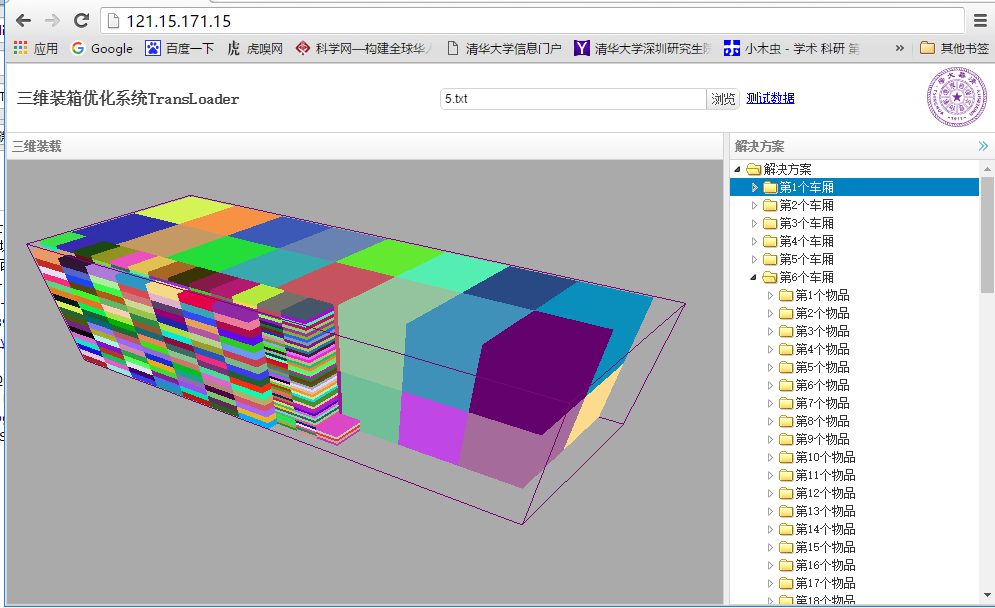Collapse the 第6个车厢 tree node
The height and width of the screenshot is (608, 995).
pos(755,277)
